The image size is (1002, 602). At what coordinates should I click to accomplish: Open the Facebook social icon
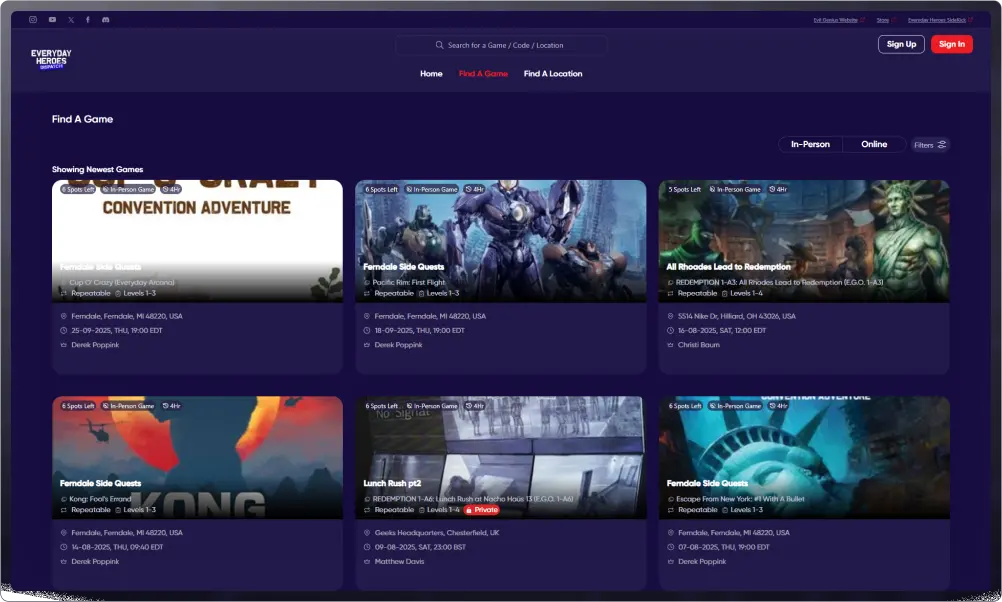(88, 20)
